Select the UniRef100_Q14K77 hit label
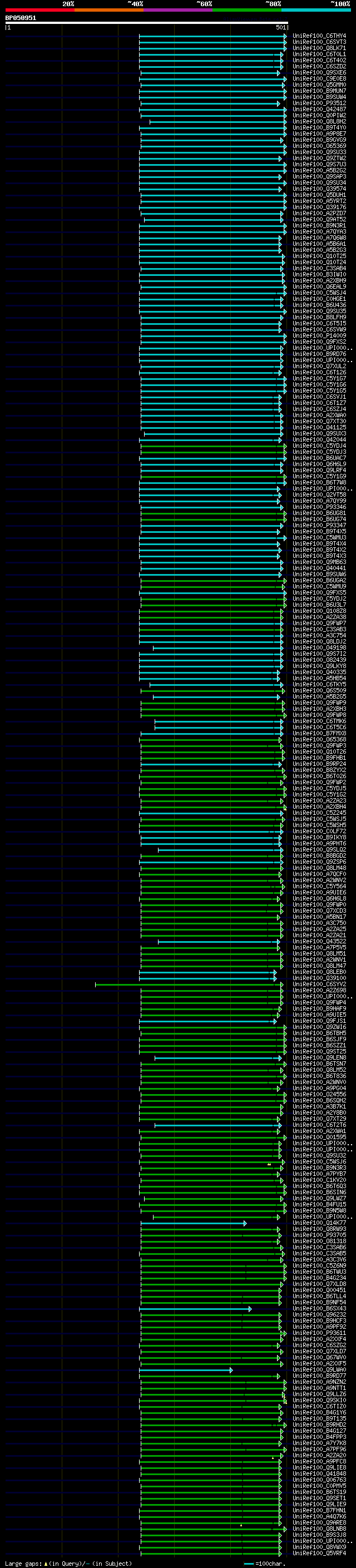The image size is (356, 1568). point(319,1224)
